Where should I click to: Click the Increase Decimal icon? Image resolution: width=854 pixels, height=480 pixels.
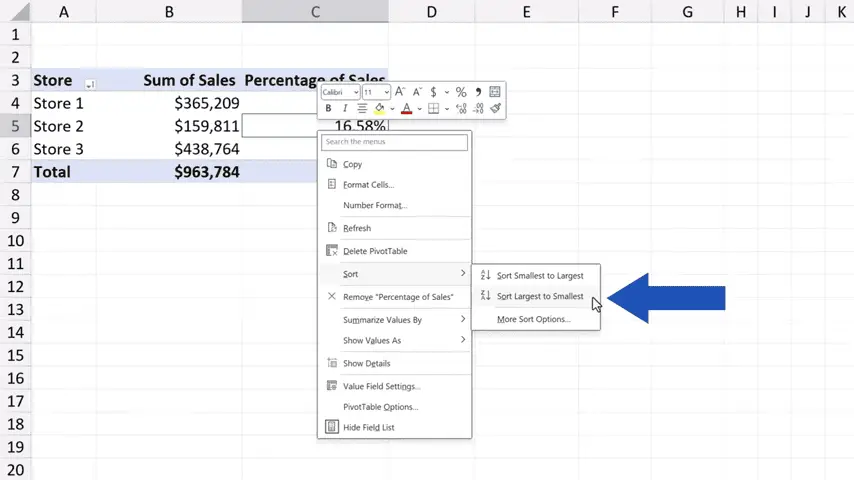[x=461, y=108]
